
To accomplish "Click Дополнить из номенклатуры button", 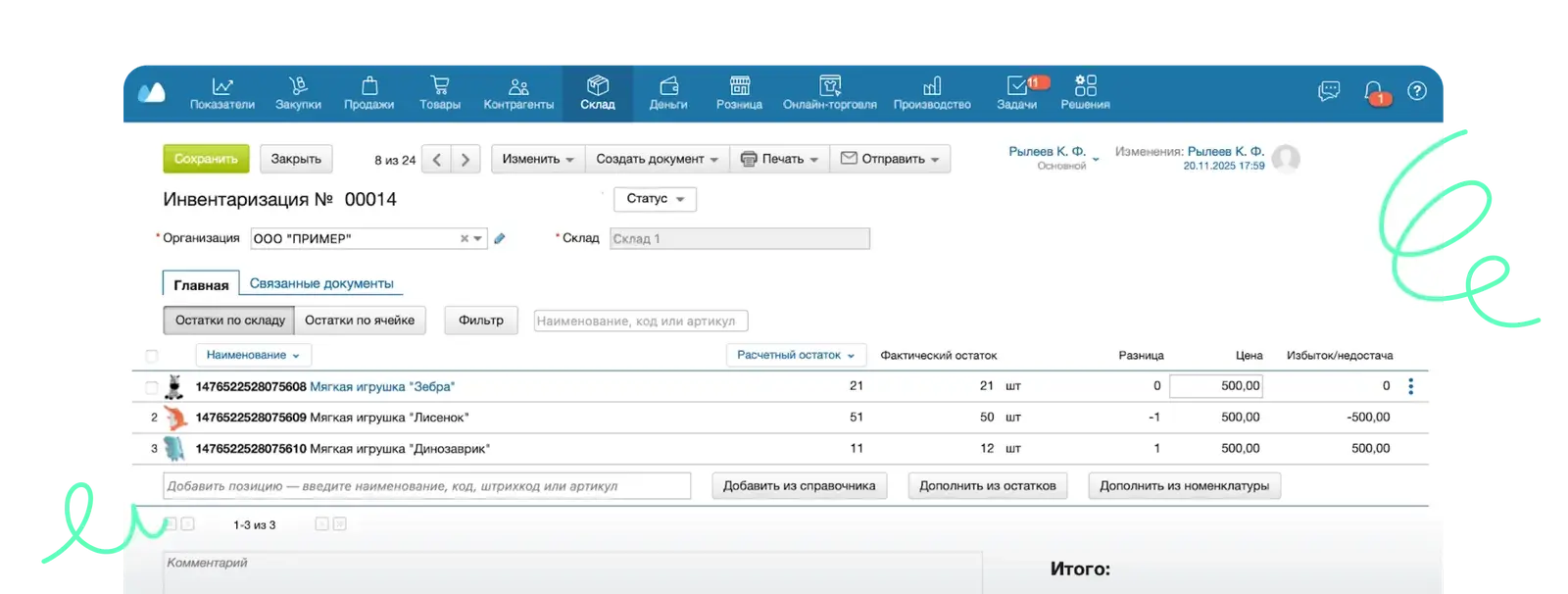I will (x=1185, y=486).
